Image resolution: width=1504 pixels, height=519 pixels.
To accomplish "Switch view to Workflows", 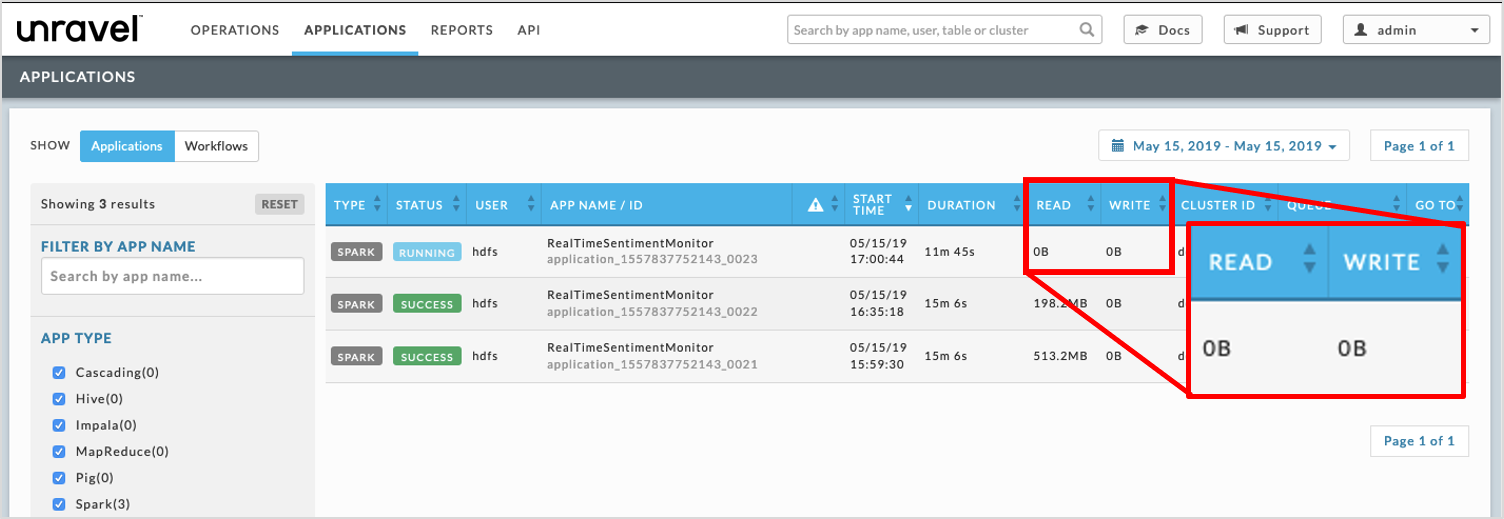I will coord(216,146).
